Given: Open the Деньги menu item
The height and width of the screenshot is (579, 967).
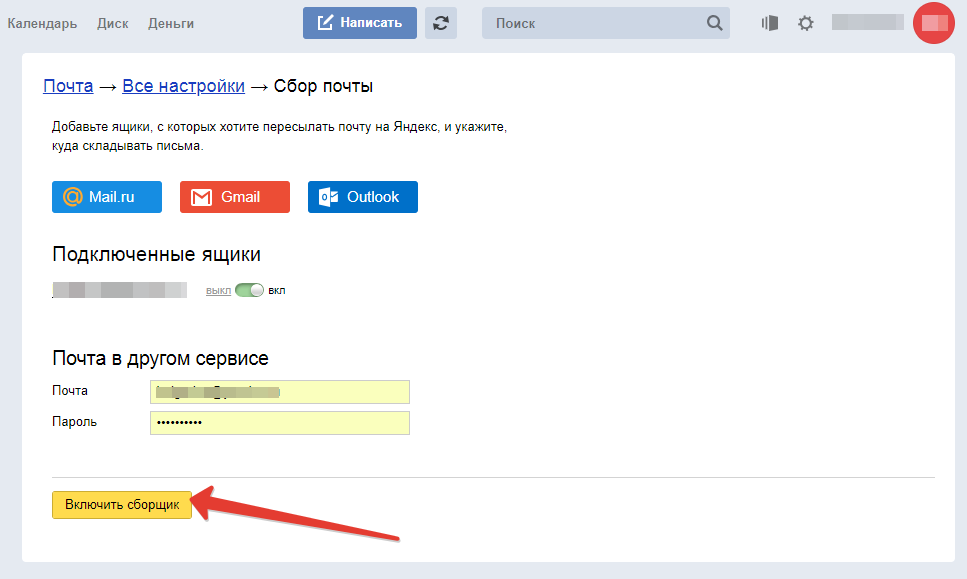Looking at the screenshot, I should pos(171,23).
